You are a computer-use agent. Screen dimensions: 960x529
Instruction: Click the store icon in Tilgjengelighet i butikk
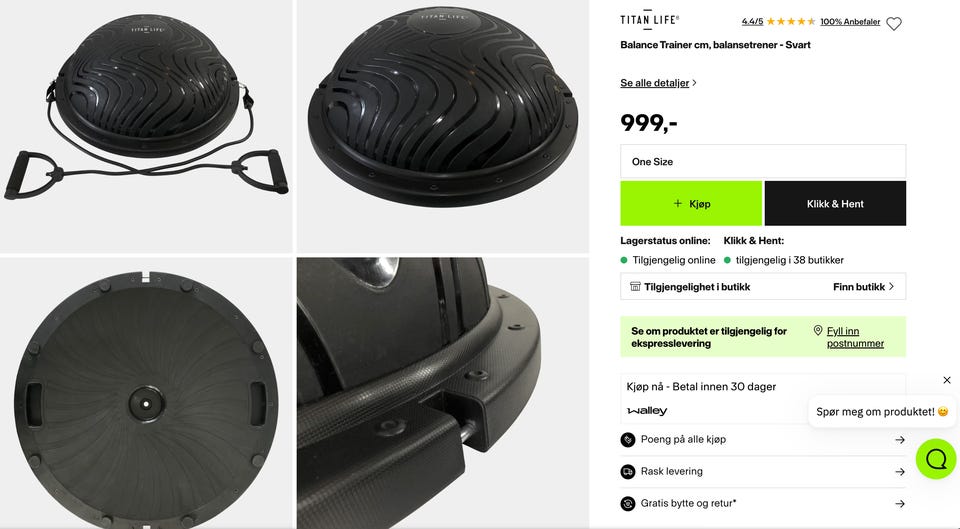[x=635, y=287]
